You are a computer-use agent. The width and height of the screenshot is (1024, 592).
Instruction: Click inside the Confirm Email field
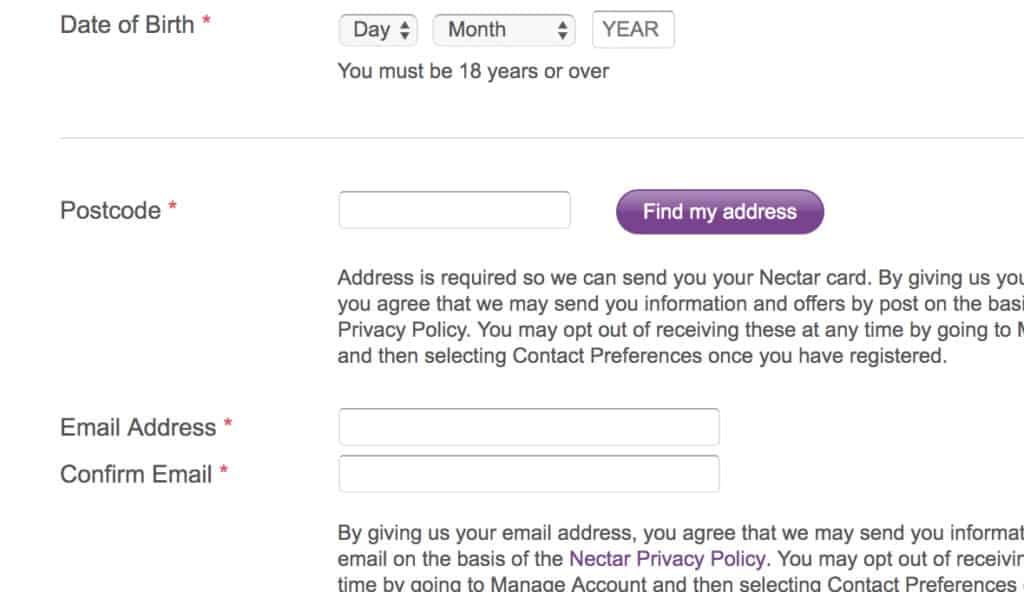(528, 472)
